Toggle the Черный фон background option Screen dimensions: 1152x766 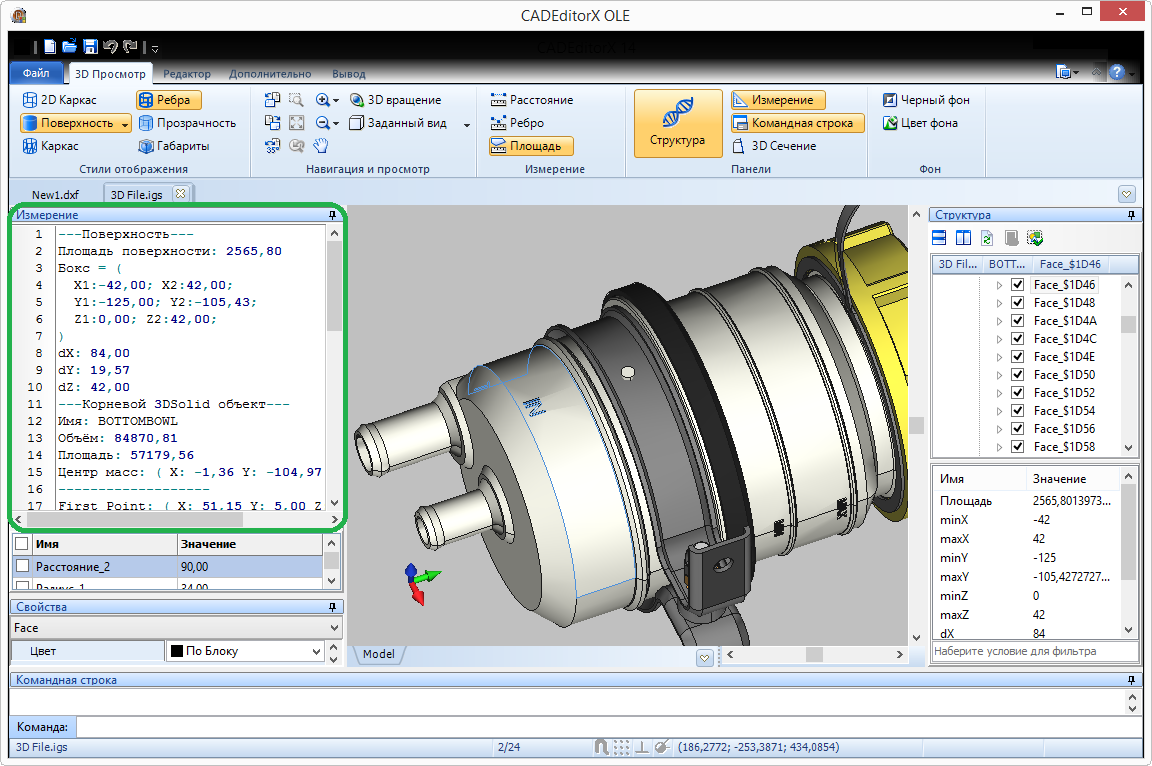click(x=925, y=100)
